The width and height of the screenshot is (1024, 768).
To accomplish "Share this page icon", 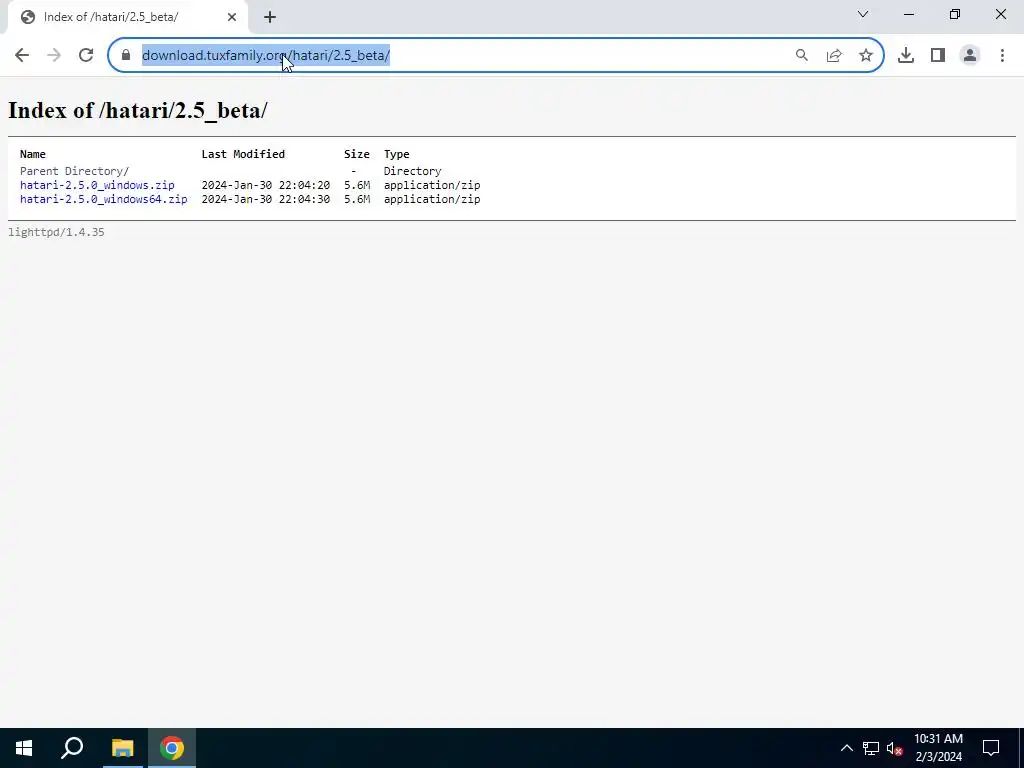I will (834, 56).
